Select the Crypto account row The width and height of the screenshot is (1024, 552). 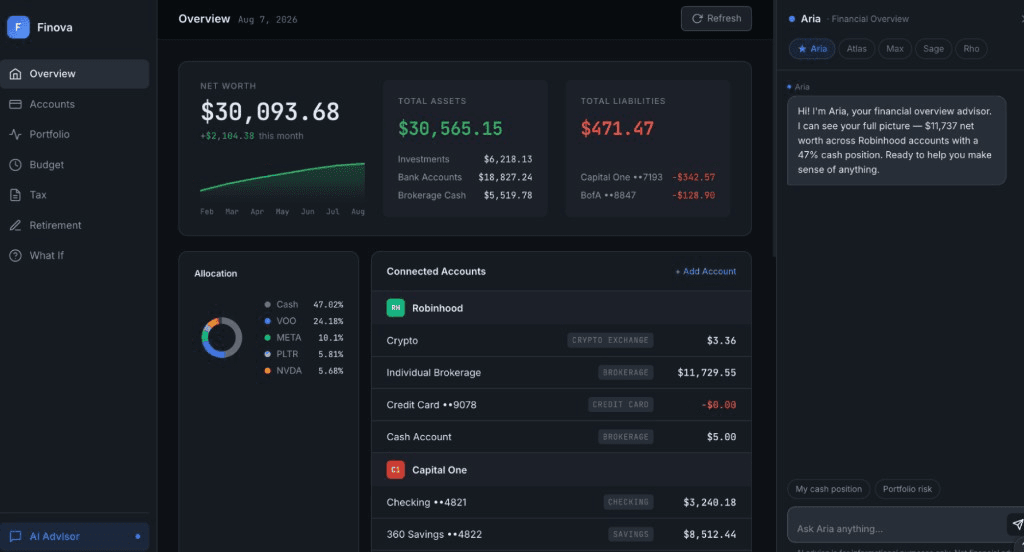pos(561,340)
